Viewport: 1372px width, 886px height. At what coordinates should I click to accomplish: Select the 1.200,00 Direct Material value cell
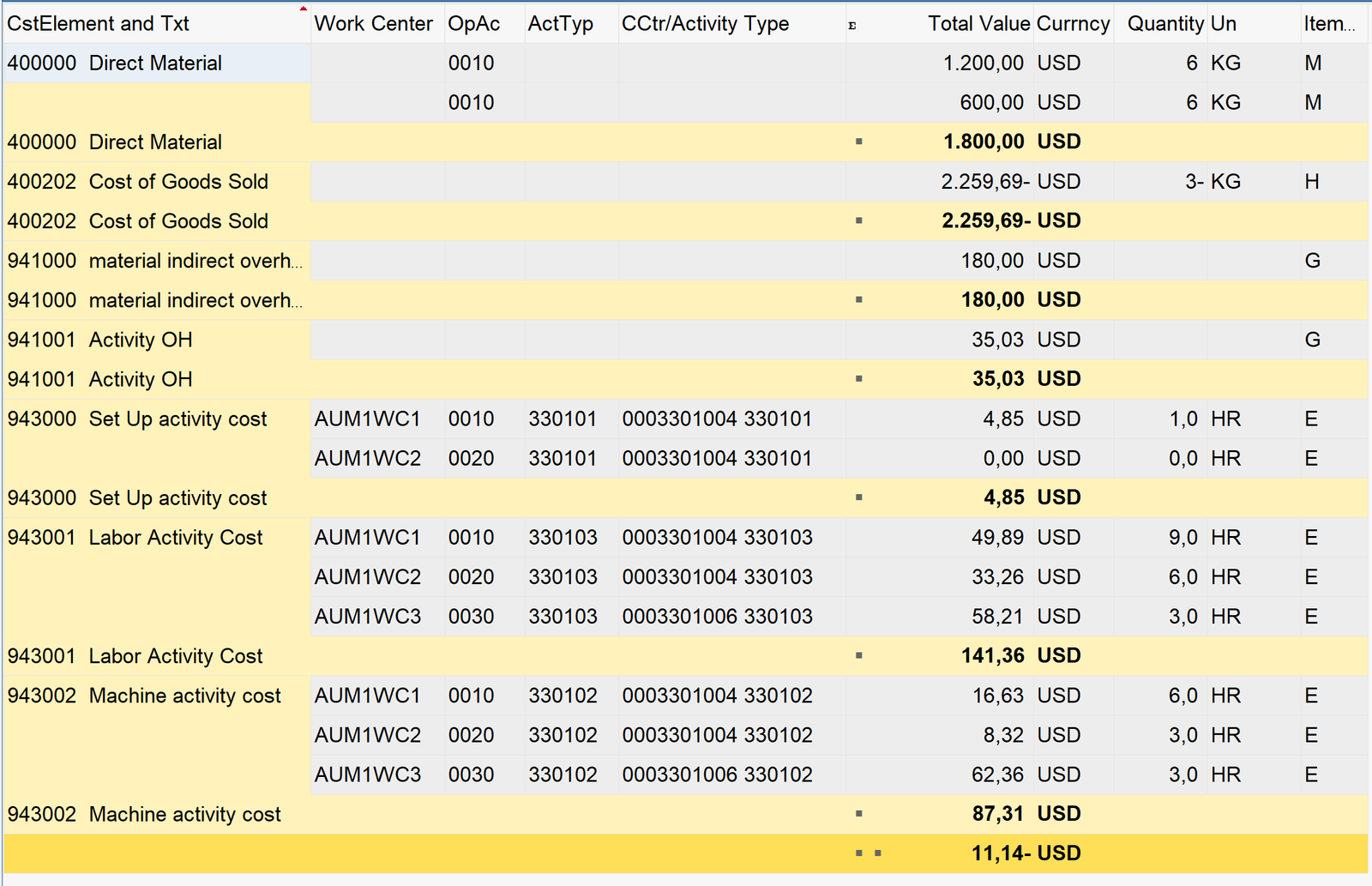(983, 63)
